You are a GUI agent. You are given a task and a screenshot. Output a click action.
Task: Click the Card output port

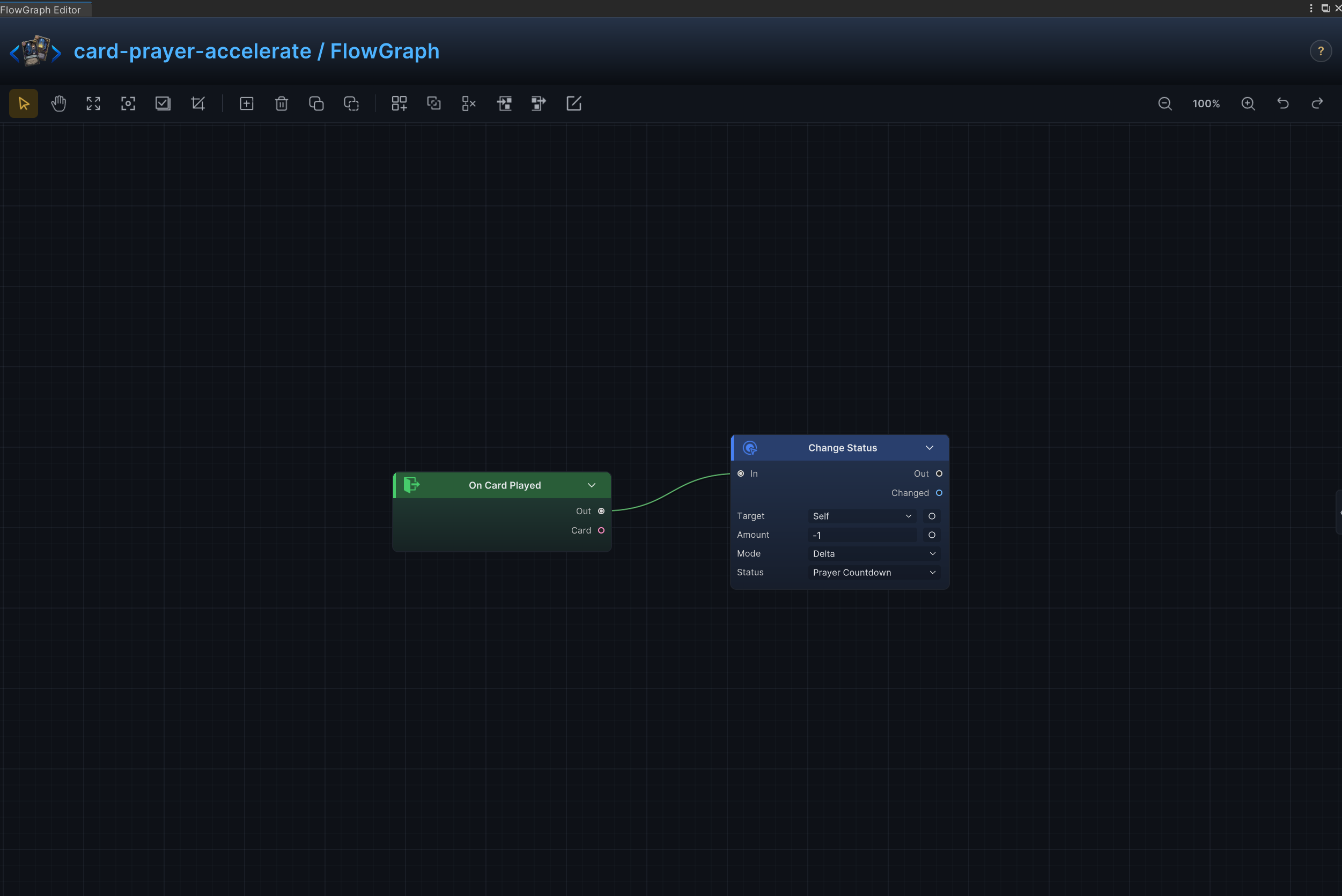tap(601, 531)
